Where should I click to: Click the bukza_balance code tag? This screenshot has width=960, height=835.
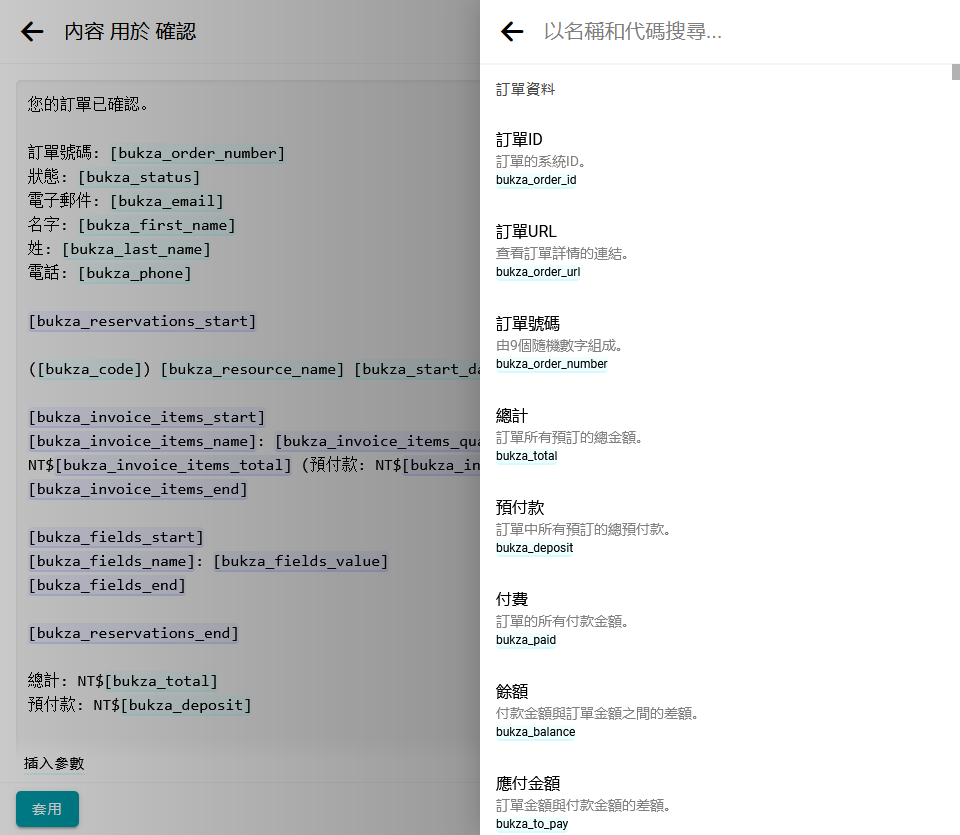pyautogui.click(x=536, y=732)
